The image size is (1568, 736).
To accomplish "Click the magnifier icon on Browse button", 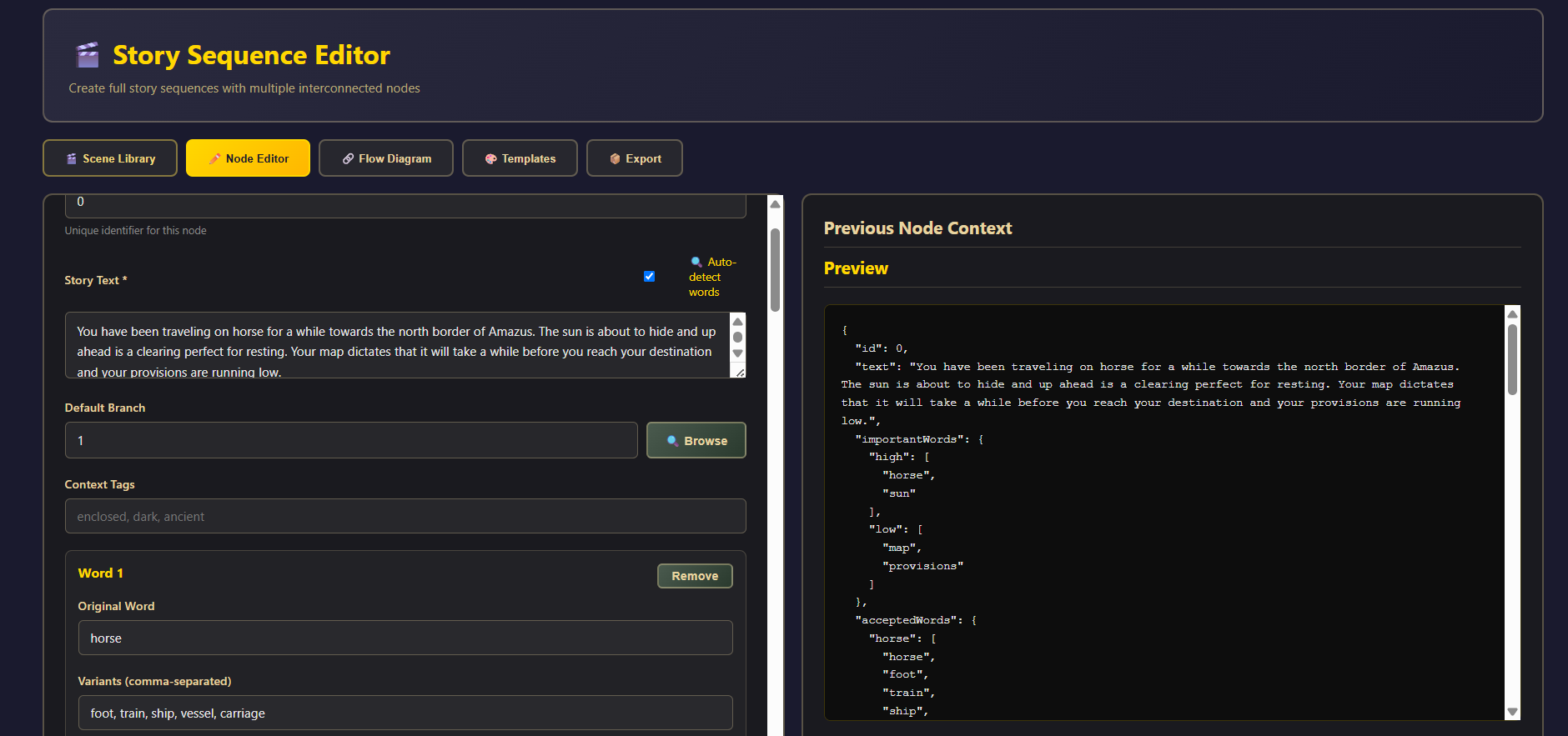I will (x=672, y=441).
